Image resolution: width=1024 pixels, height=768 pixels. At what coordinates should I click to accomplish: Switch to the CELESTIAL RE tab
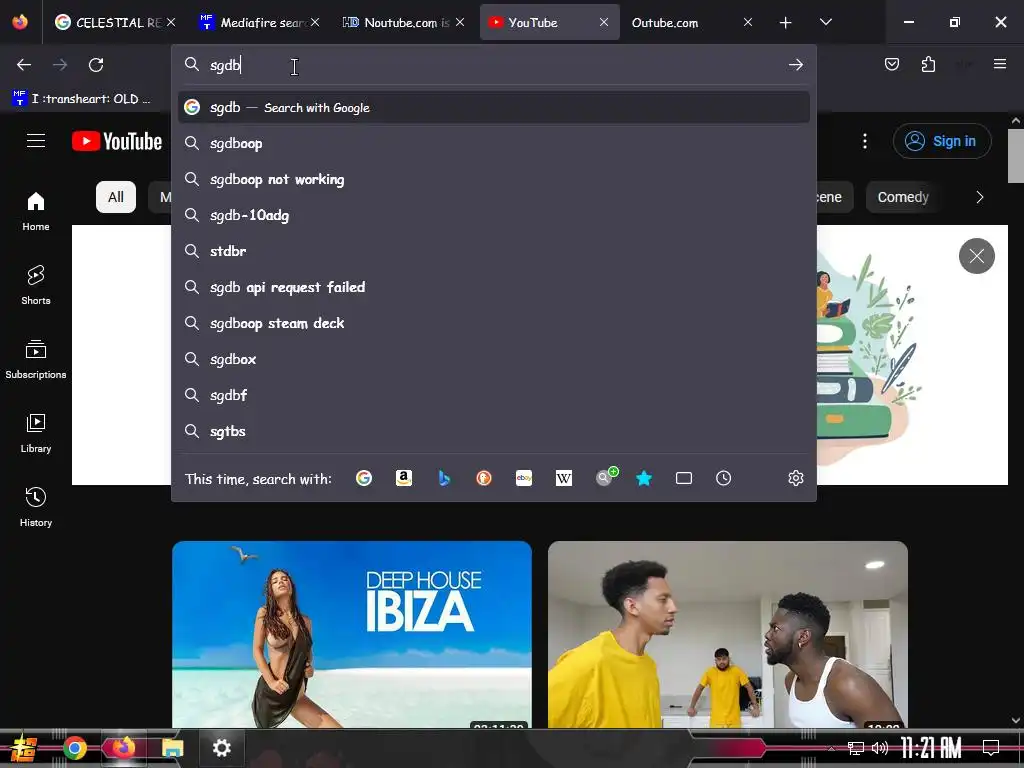[116, 22]
